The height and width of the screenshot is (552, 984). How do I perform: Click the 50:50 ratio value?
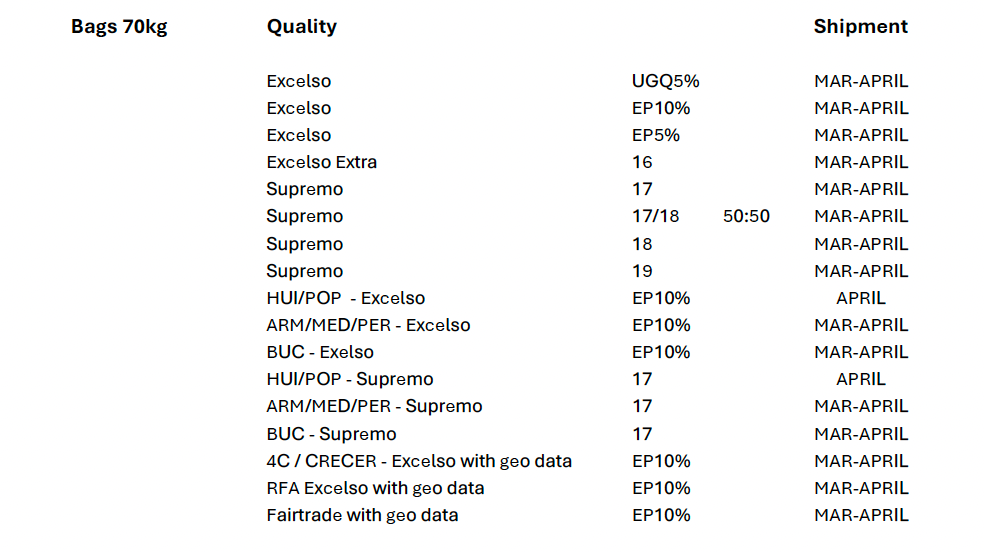point(746,216)
